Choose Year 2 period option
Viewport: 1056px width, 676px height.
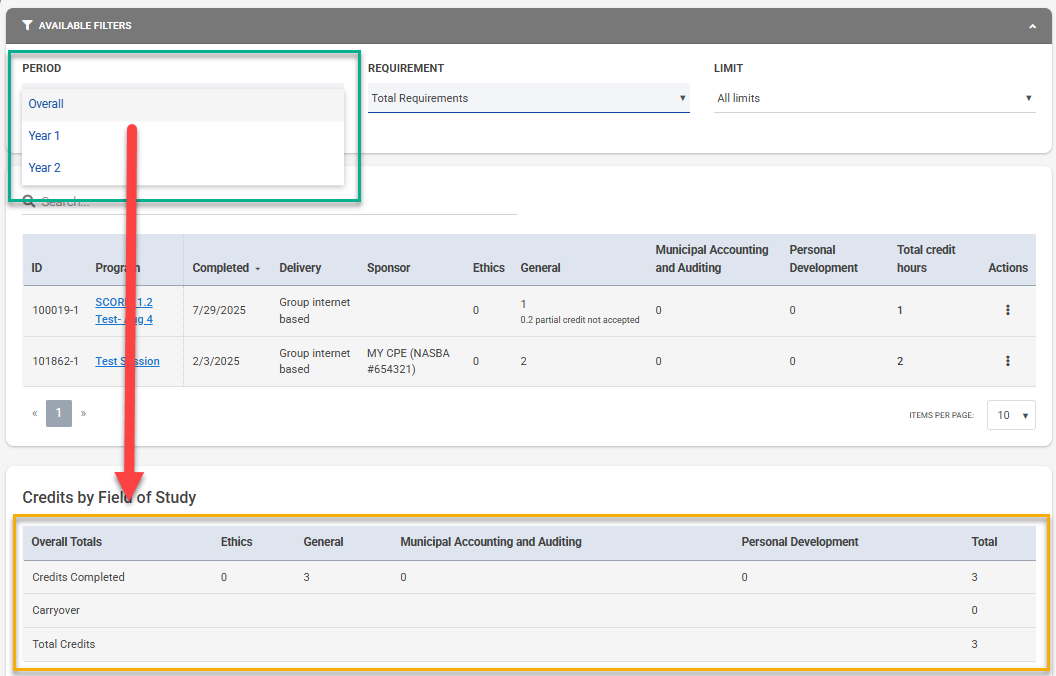pyautogui.click(x=44, y=168)
